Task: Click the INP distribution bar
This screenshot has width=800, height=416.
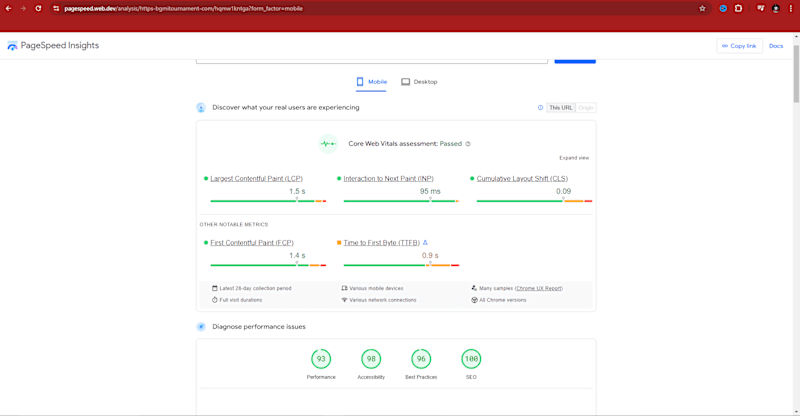Action: pos(402,201)
